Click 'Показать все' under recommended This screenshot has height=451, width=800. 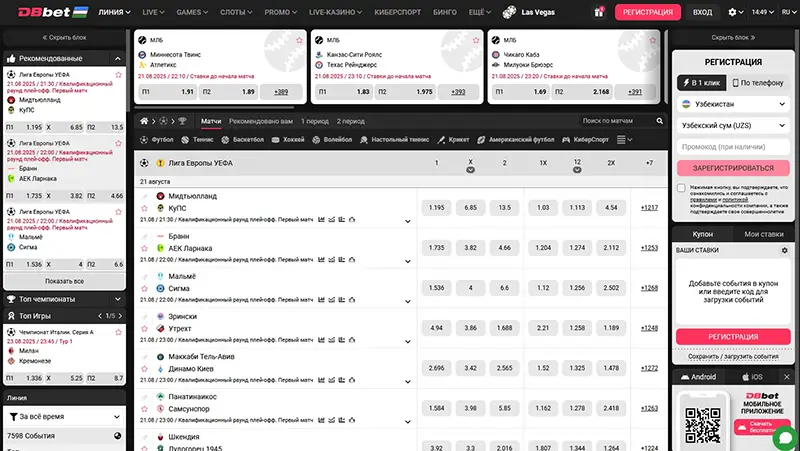(x=64, y=281)
